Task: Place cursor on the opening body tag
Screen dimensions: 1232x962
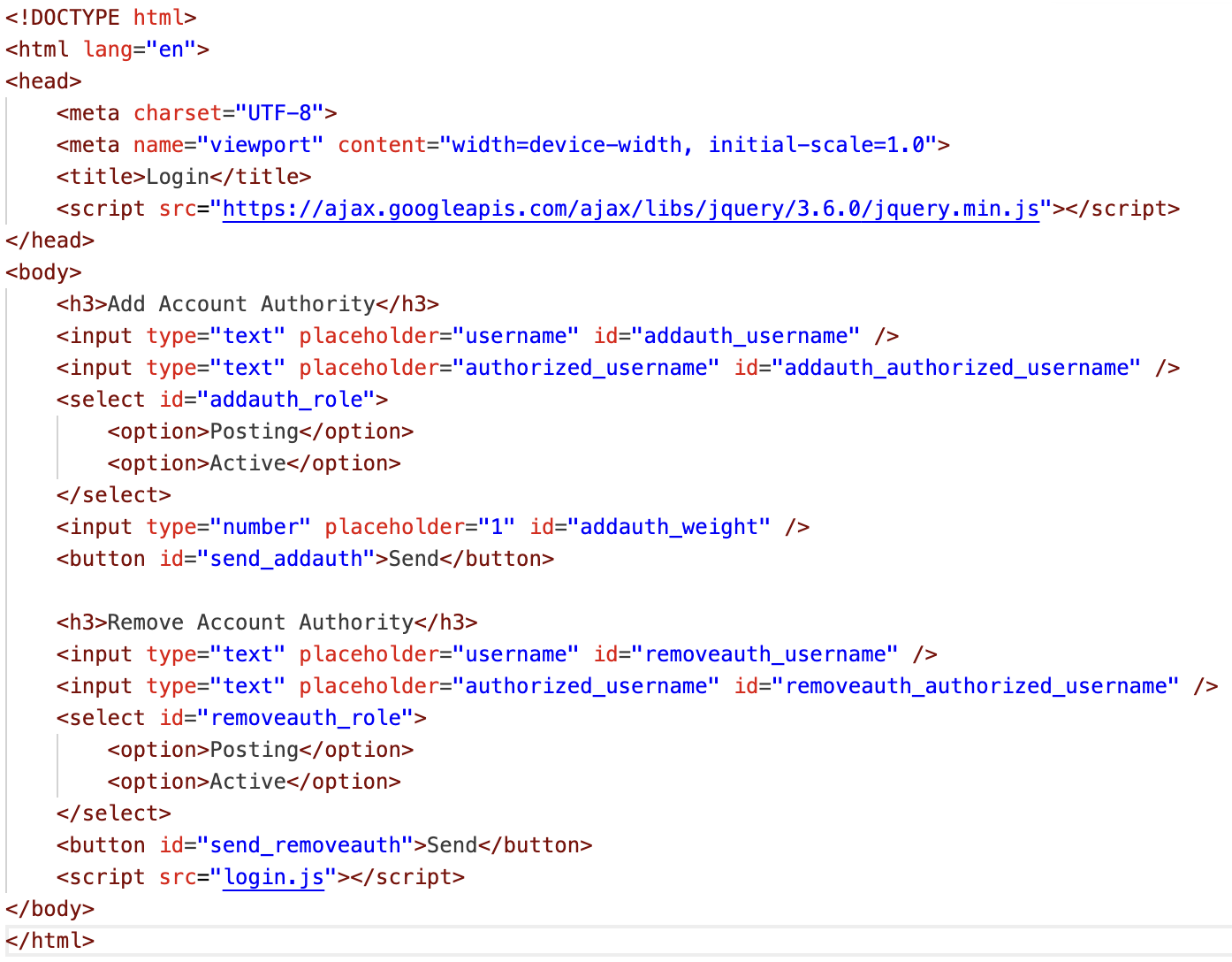Action: pyautogui.click(x=43, y=272)
